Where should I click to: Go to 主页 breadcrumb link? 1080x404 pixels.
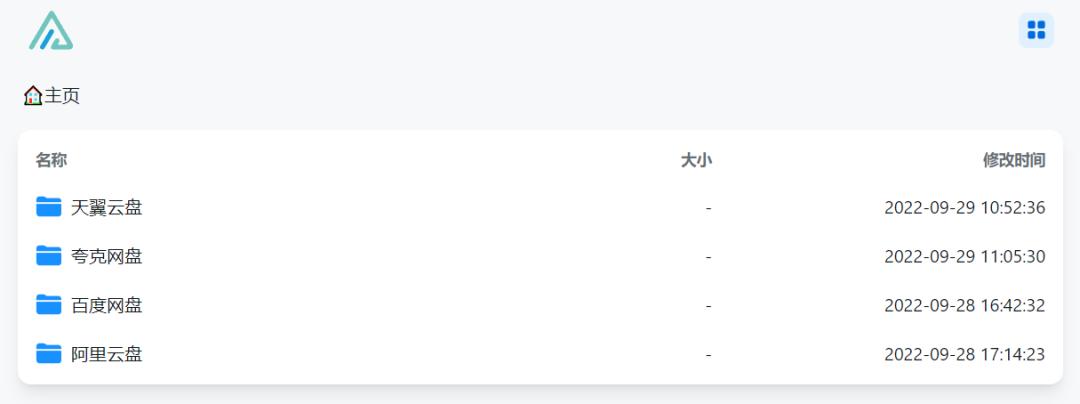click(62, 96)
